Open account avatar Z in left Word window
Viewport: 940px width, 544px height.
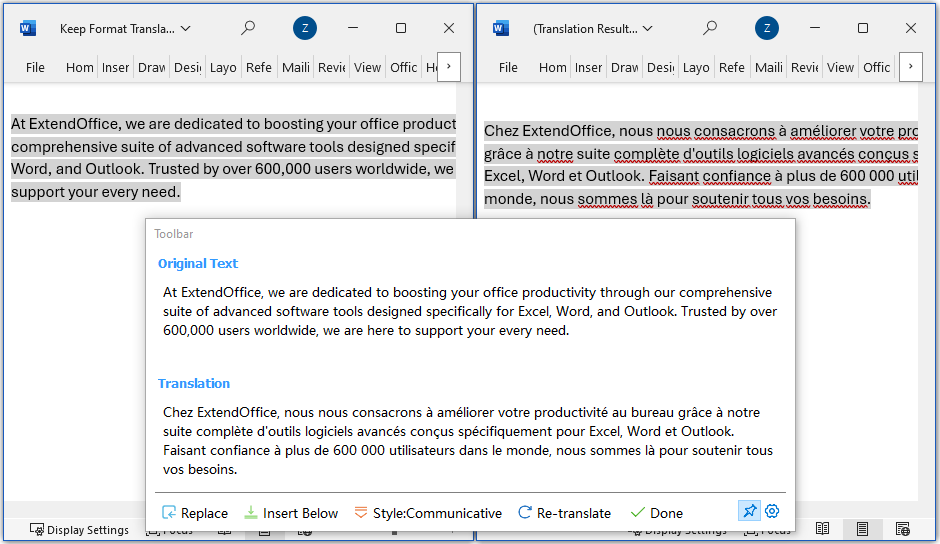pyautogui.click(x=305, y=28)
